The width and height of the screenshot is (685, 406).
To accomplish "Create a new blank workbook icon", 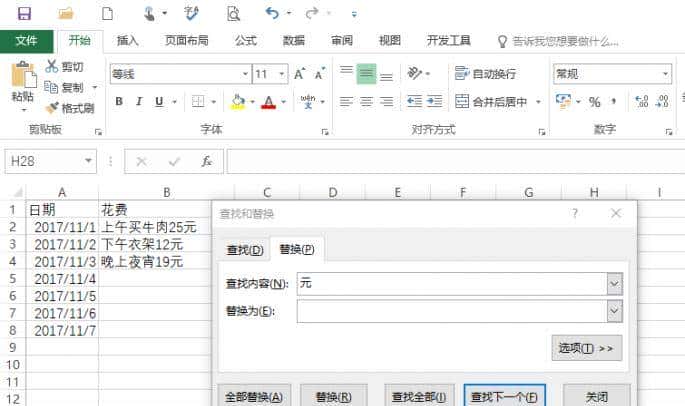I will [x=107, y=14].
